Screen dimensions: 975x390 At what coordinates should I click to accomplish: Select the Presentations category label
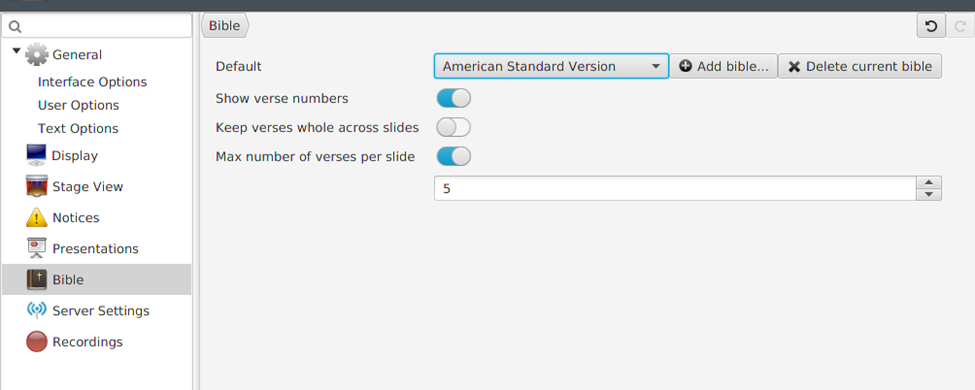(95, 249)
